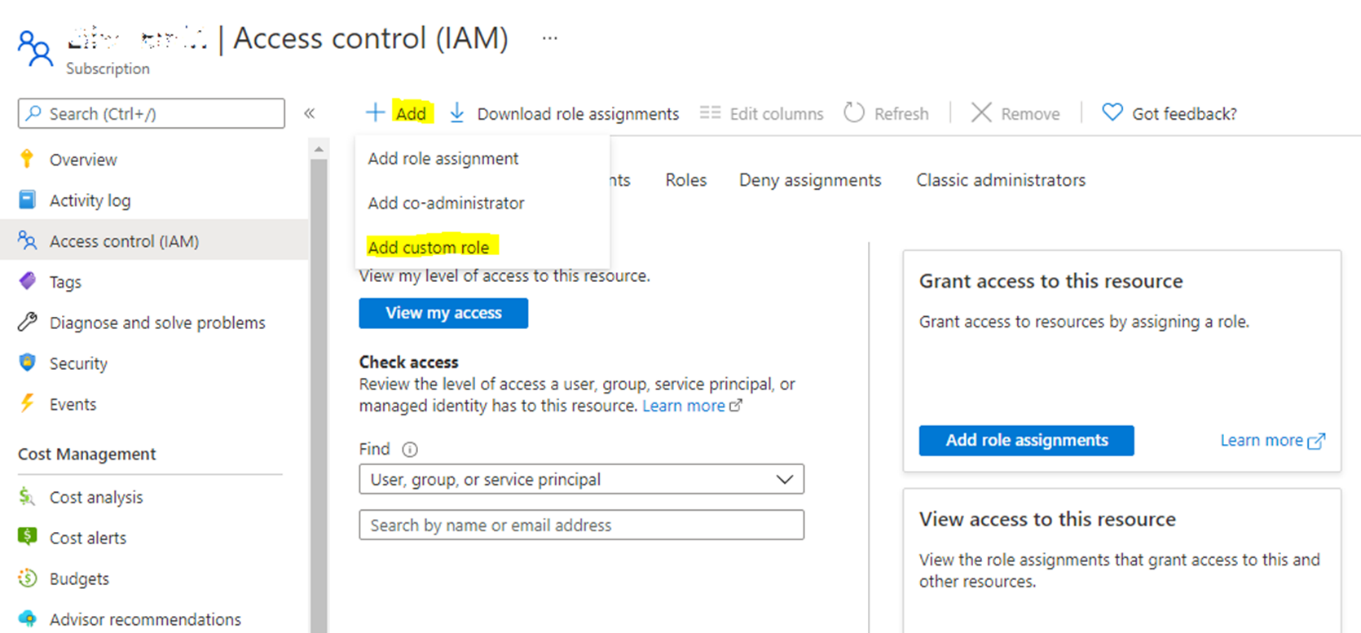1361x633 pixels.
Task: Open Events lightning bolt icon
Action: (28, 404)
